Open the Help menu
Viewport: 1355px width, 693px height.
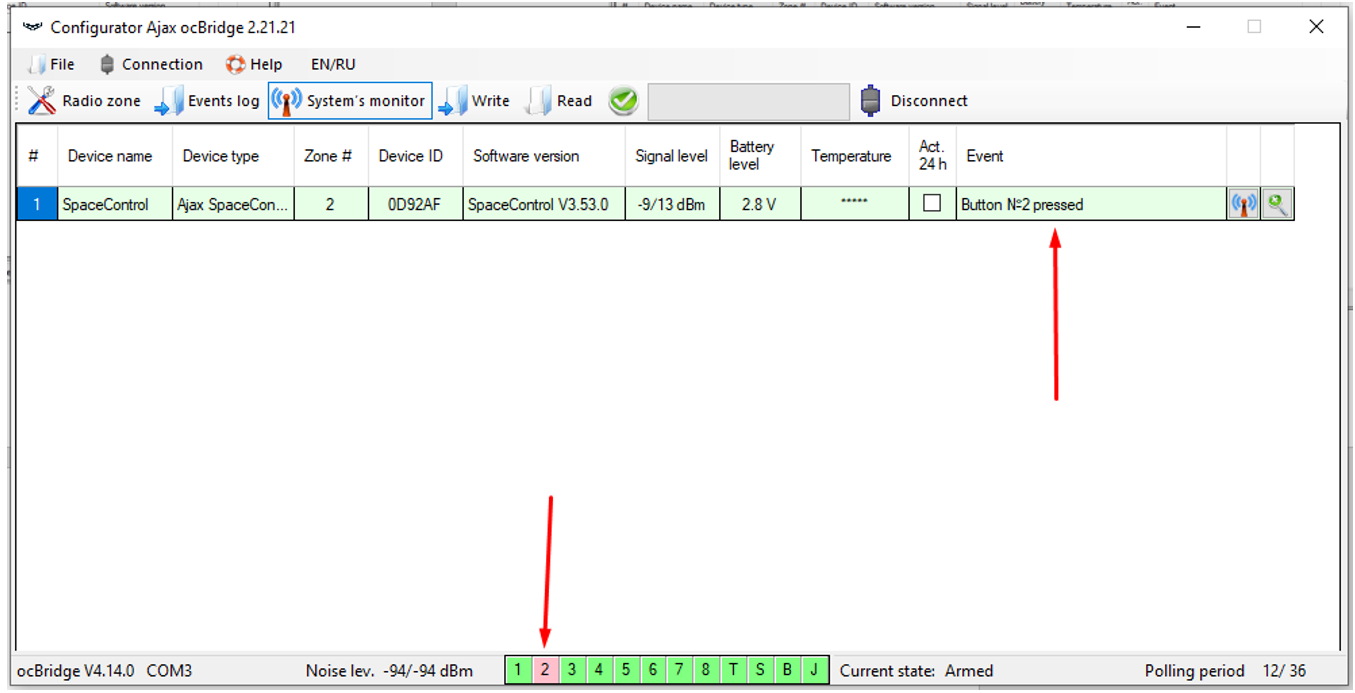[254, 64]
